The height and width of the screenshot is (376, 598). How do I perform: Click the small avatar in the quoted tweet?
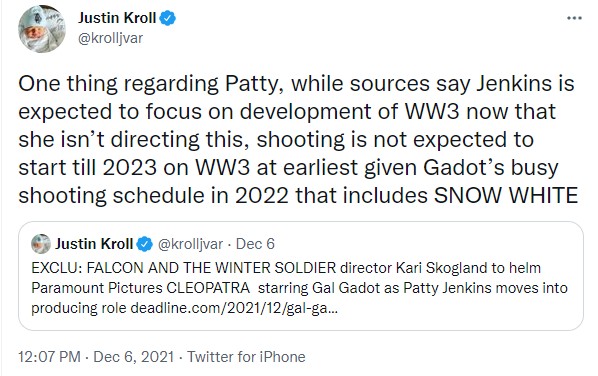(41, 244)
